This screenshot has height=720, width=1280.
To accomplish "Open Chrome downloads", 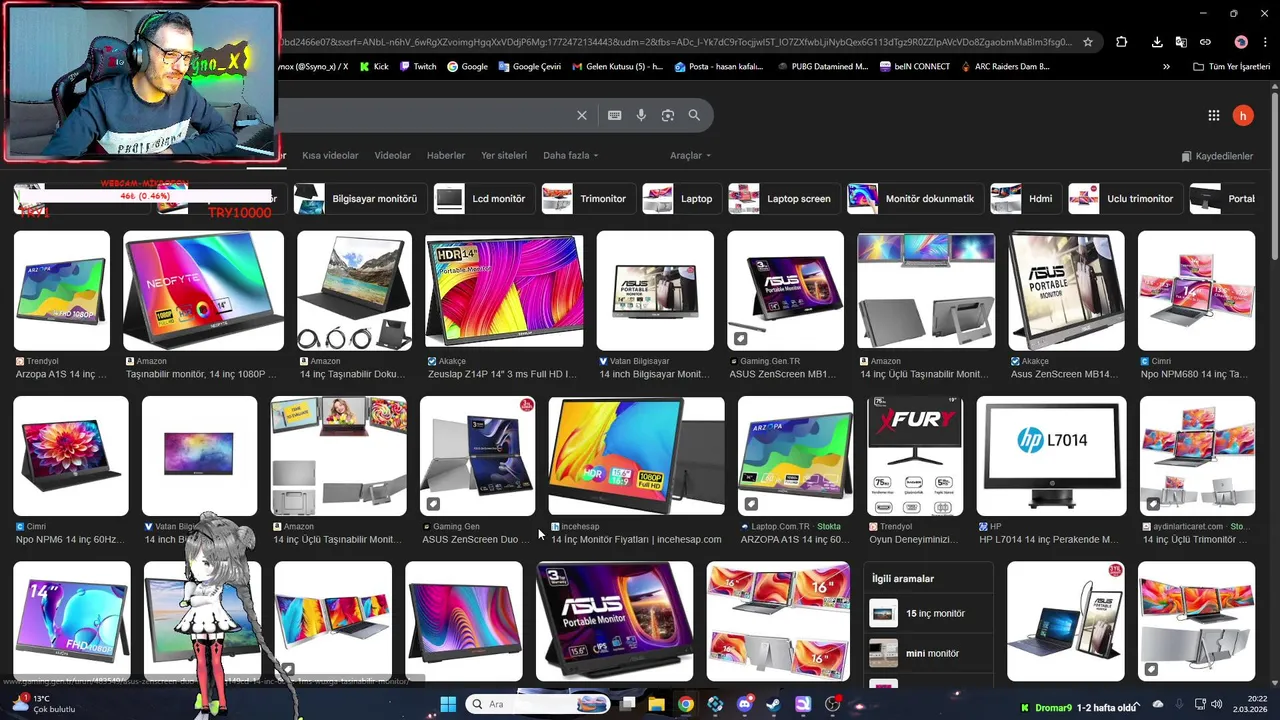I will 1157,42.
